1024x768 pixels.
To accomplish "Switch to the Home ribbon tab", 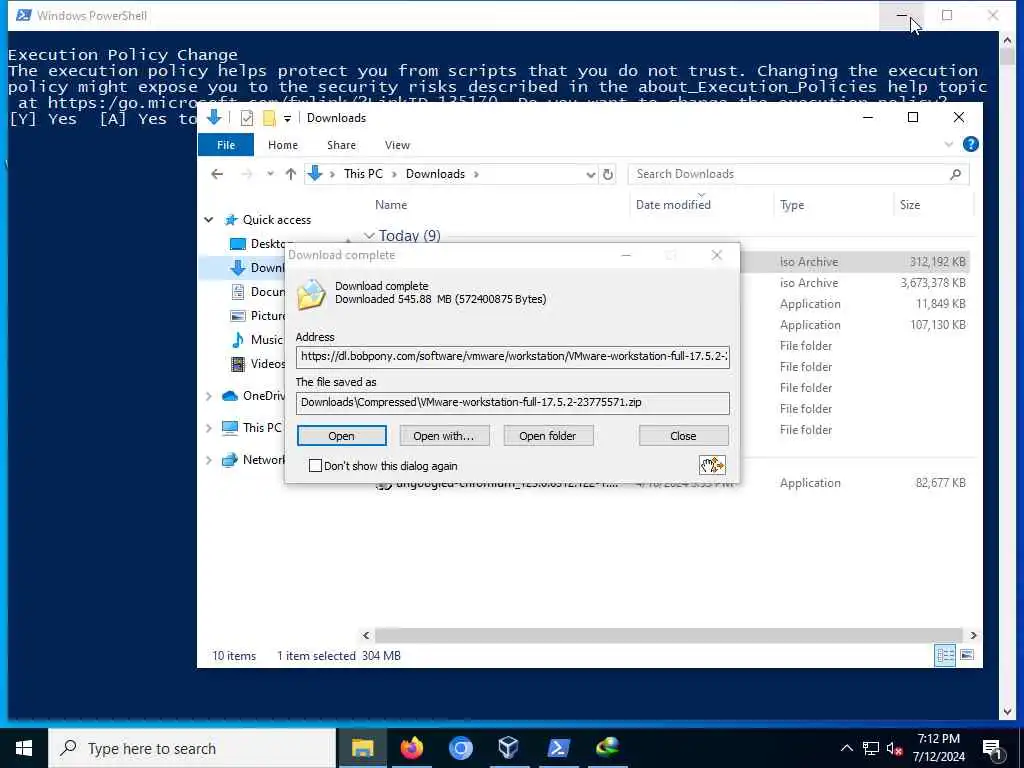I will coord(283,145).
